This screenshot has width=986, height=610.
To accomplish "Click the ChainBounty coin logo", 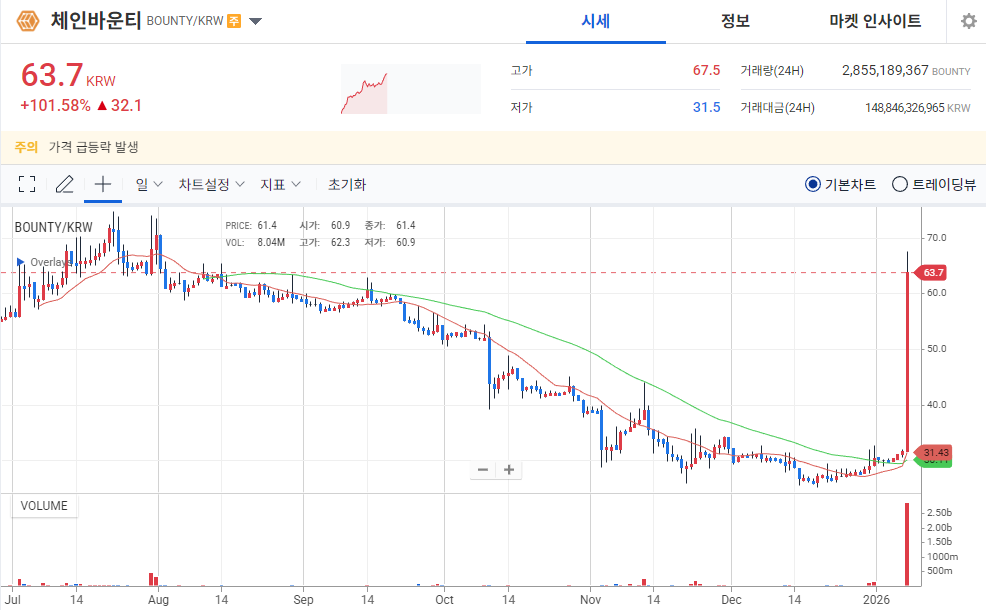I will click(27, 20).
